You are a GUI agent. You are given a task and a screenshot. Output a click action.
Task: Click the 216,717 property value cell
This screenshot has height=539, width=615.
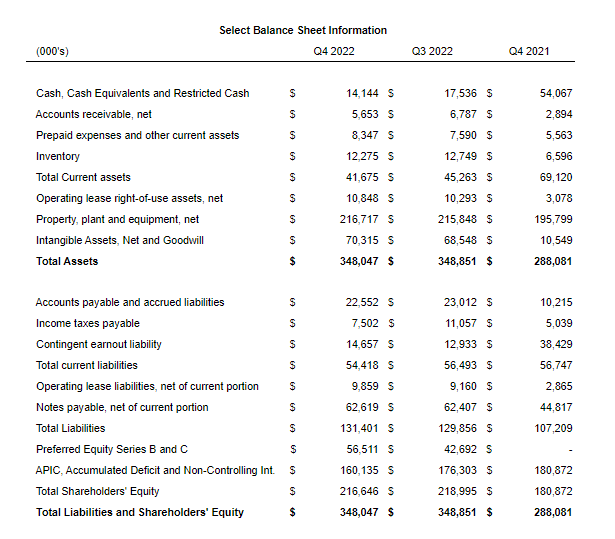coord(359,219)
